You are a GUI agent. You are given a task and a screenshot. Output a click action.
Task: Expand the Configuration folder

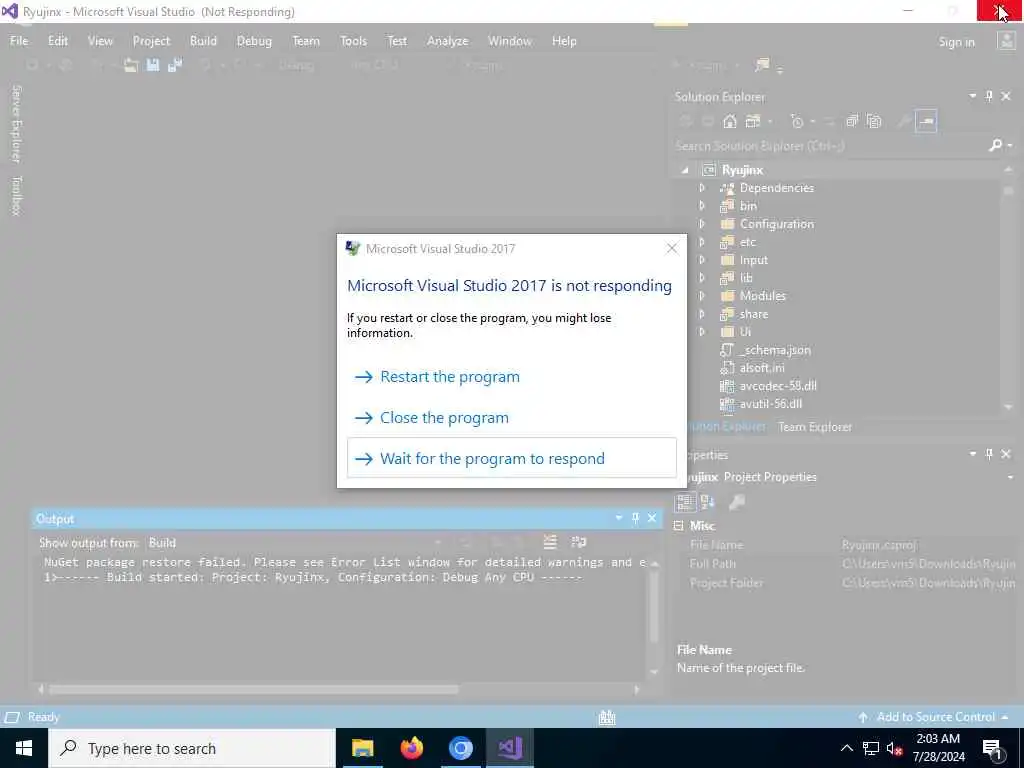click(702, 224)
